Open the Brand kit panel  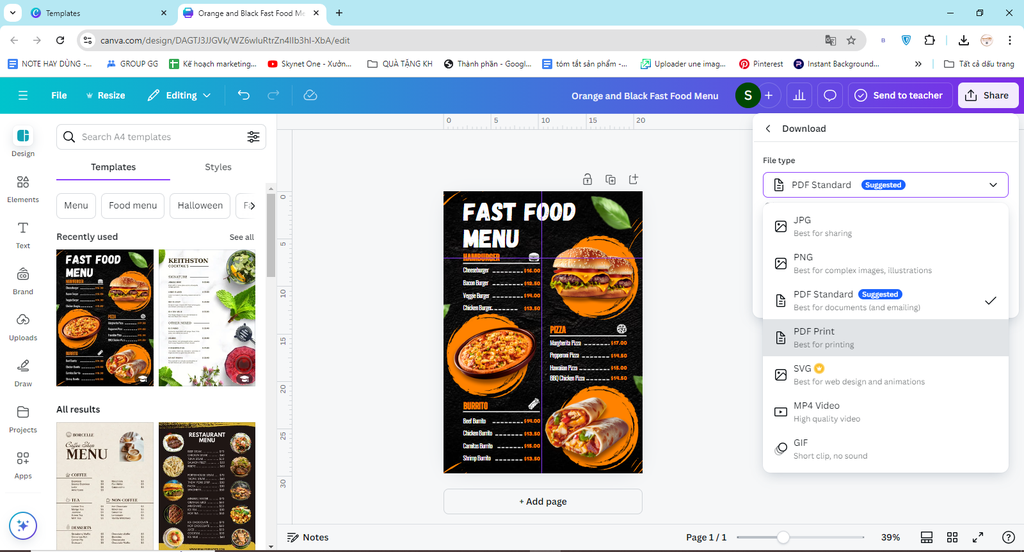(23, 281)
